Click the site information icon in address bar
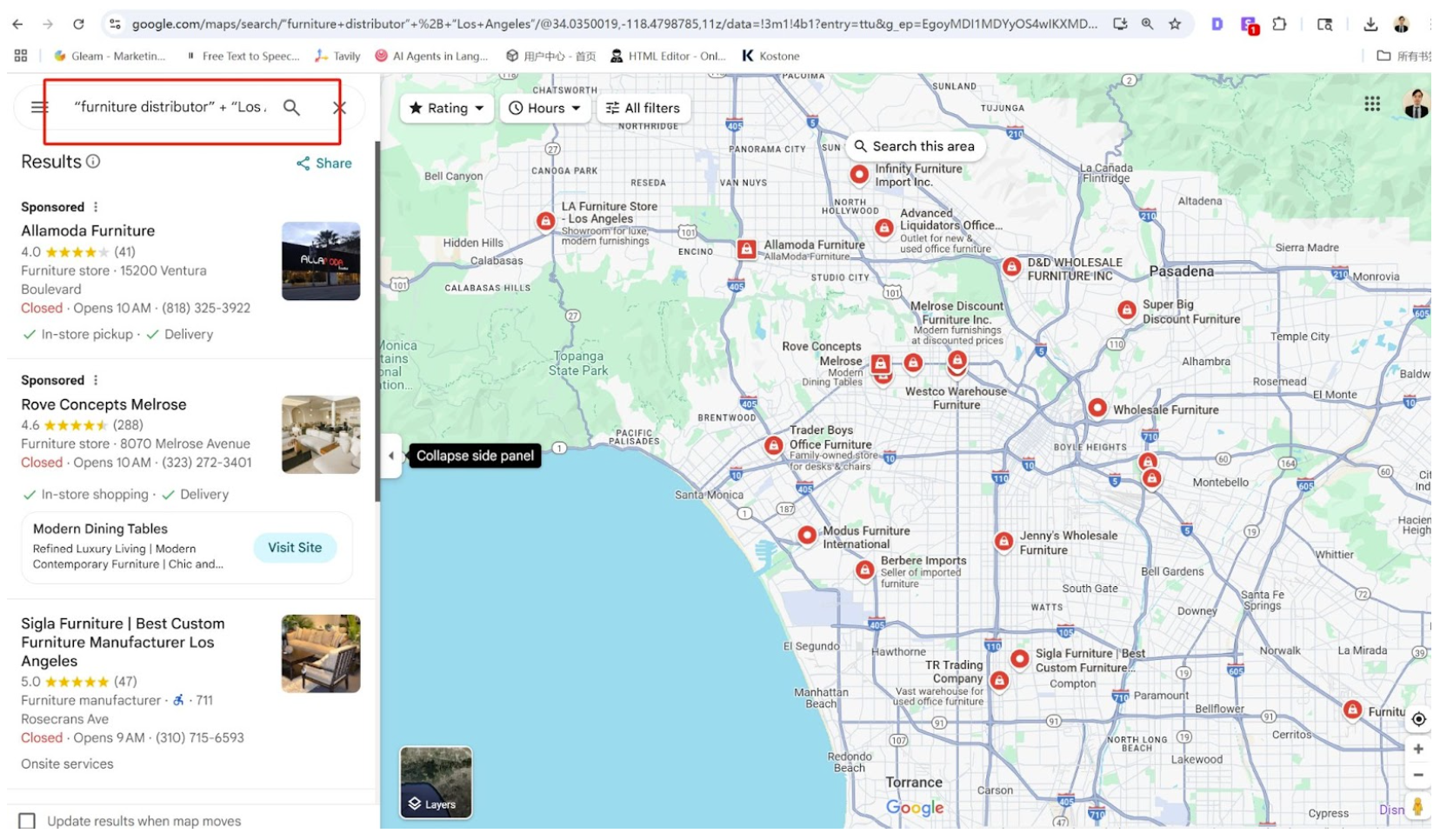1440x840 pixels. coord(115,24)
